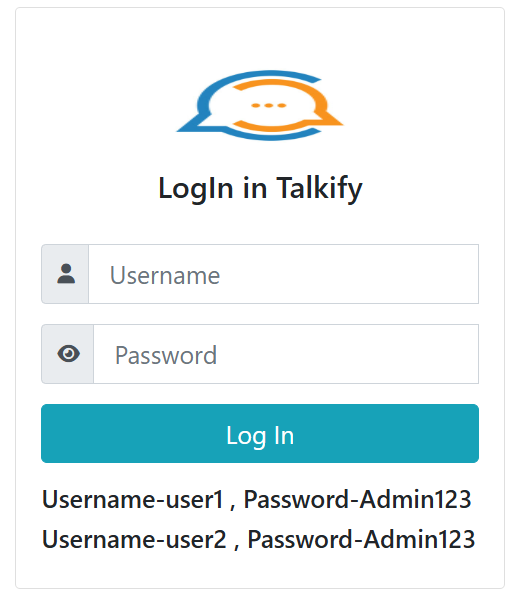Click "Username-user2" text below the button
Image resolution: width=511 pixels, height=602 pixels.
134,539
